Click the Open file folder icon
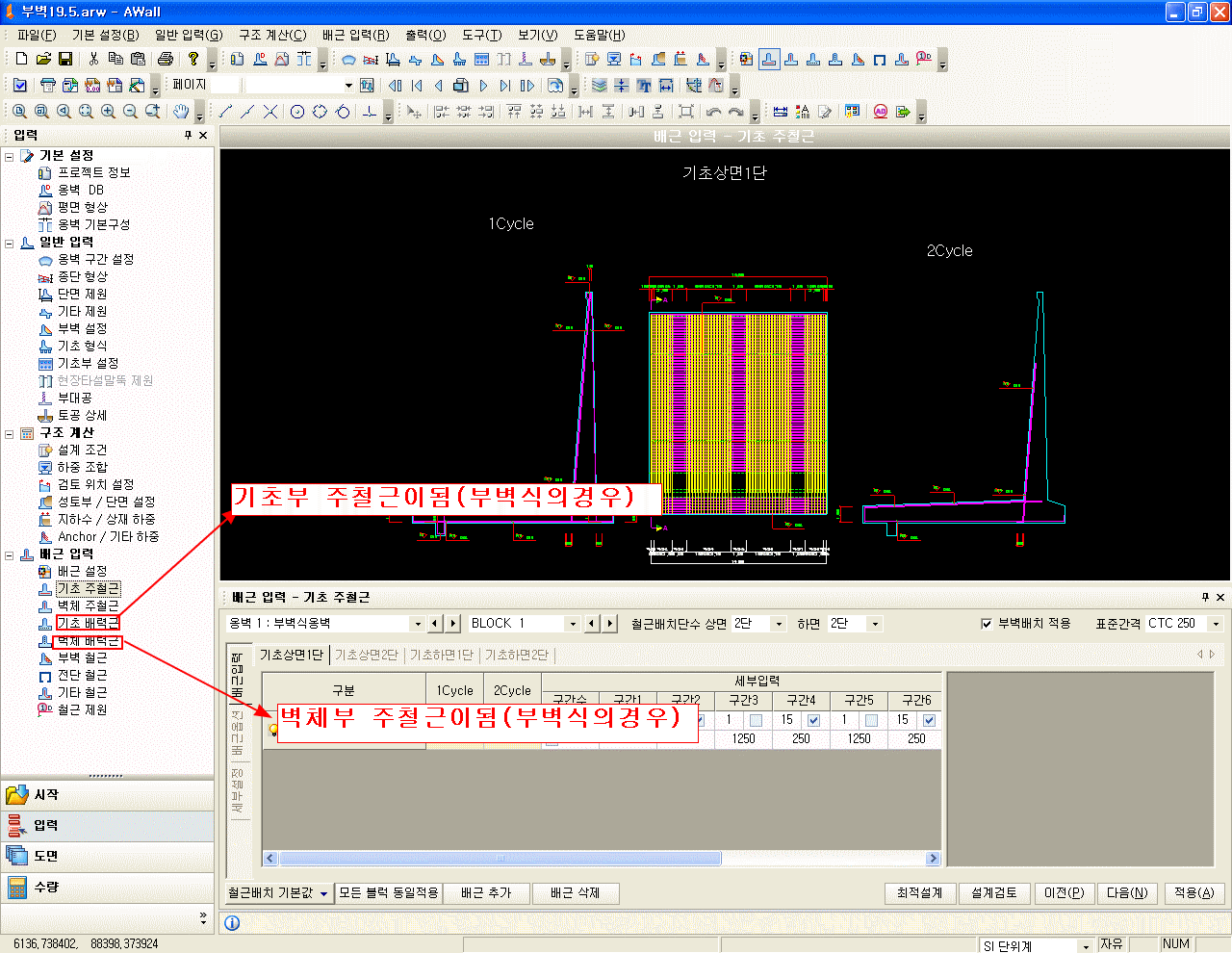Image resolution: width=1232 pixels, height=953 pixels. click(43, 59)
